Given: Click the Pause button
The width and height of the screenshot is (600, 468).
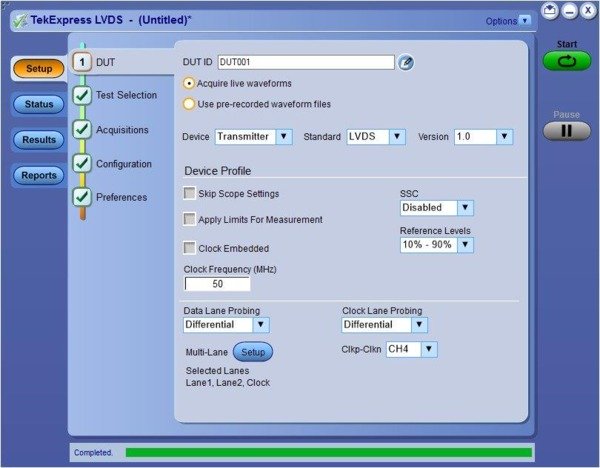Looking at the screenshot, I should point(567,131).
